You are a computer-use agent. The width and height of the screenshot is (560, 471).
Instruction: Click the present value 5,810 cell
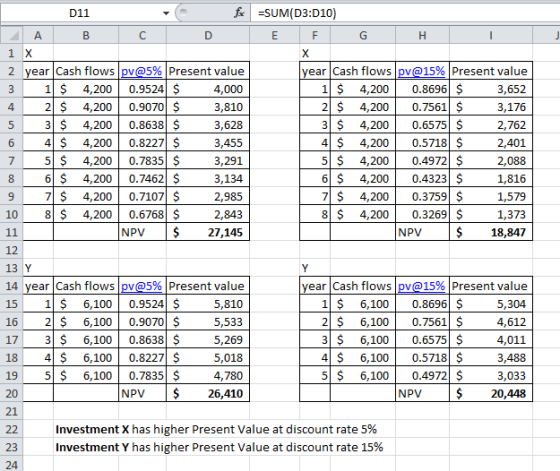pyautogui.click(x=208, y=304)
